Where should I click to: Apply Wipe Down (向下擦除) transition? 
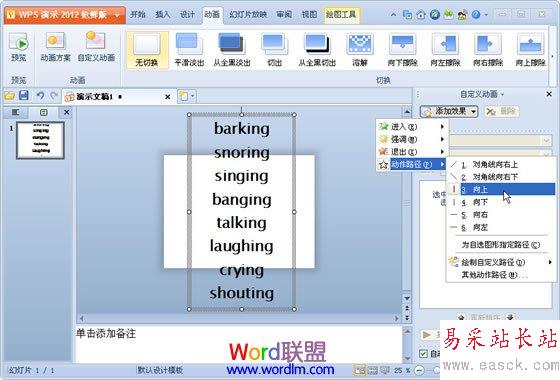(x=402, y=50)
